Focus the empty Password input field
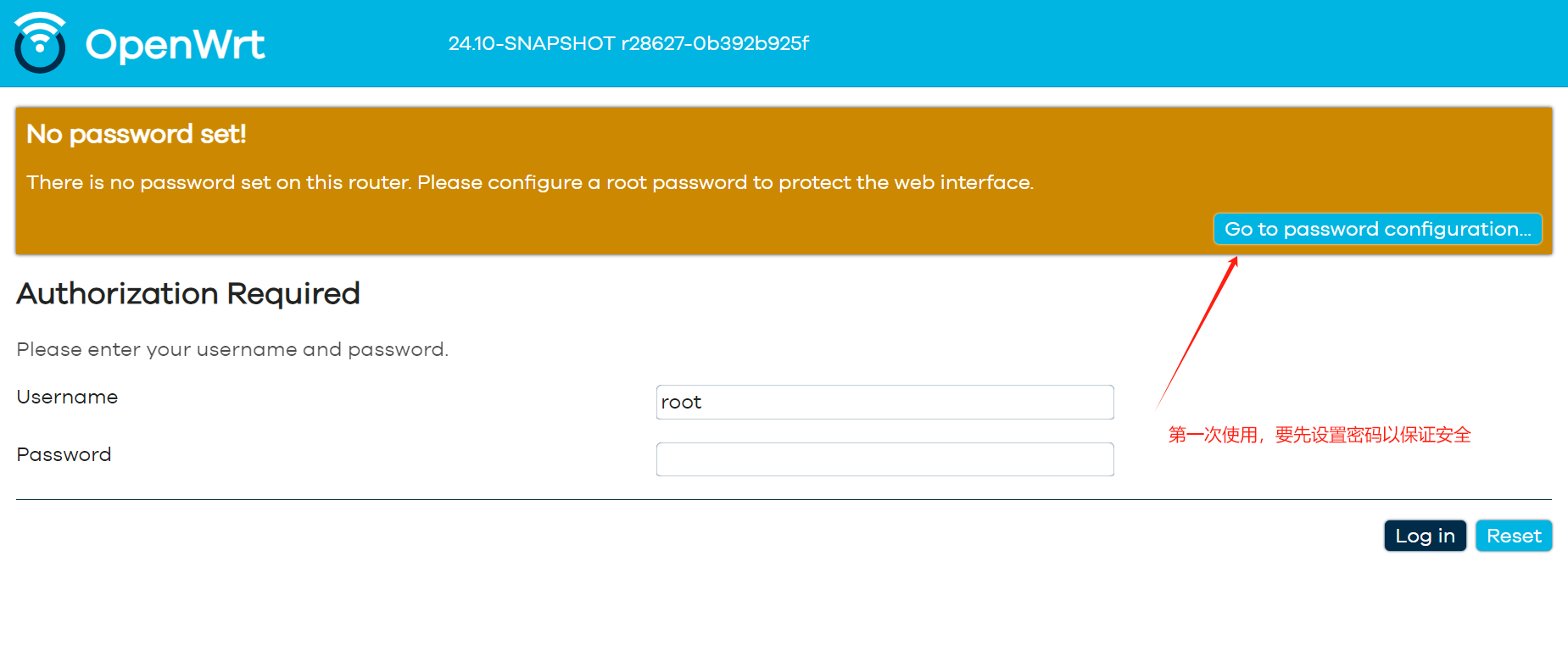 (884, 459)
